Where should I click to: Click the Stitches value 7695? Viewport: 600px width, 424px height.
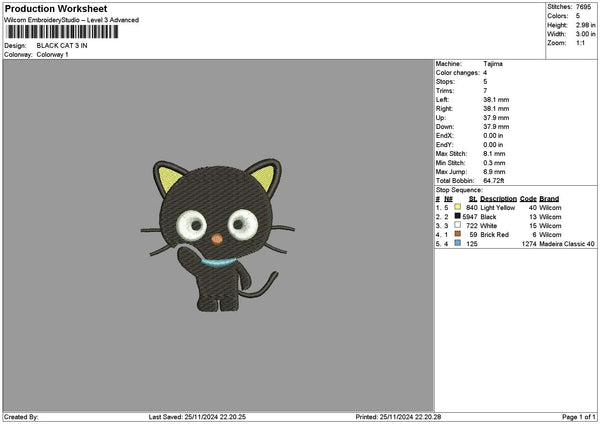pyautogui.click(x=583, y=7)
